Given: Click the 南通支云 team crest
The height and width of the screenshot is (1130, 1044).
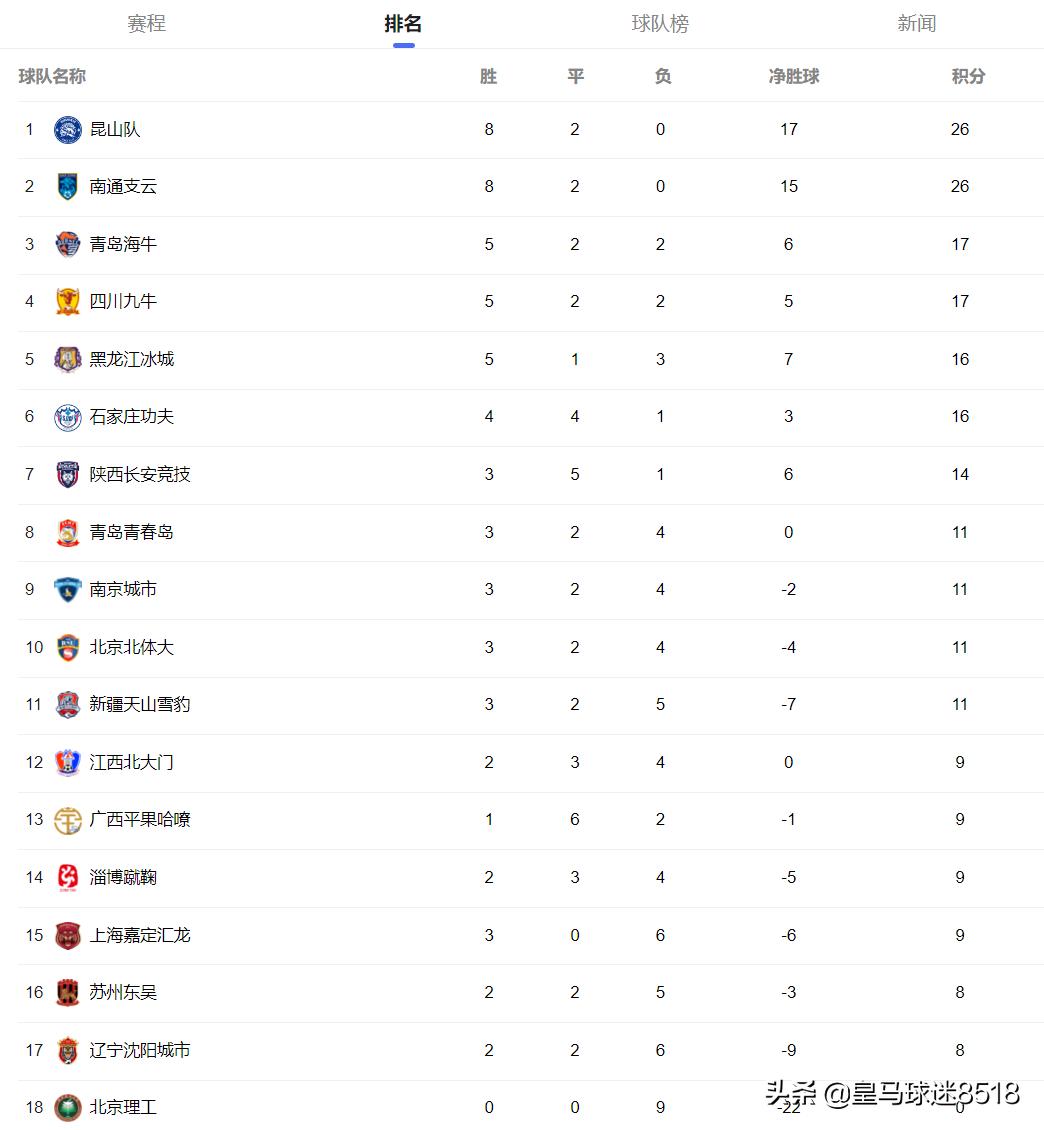Looking at the screenshot, I should point(67,187).
